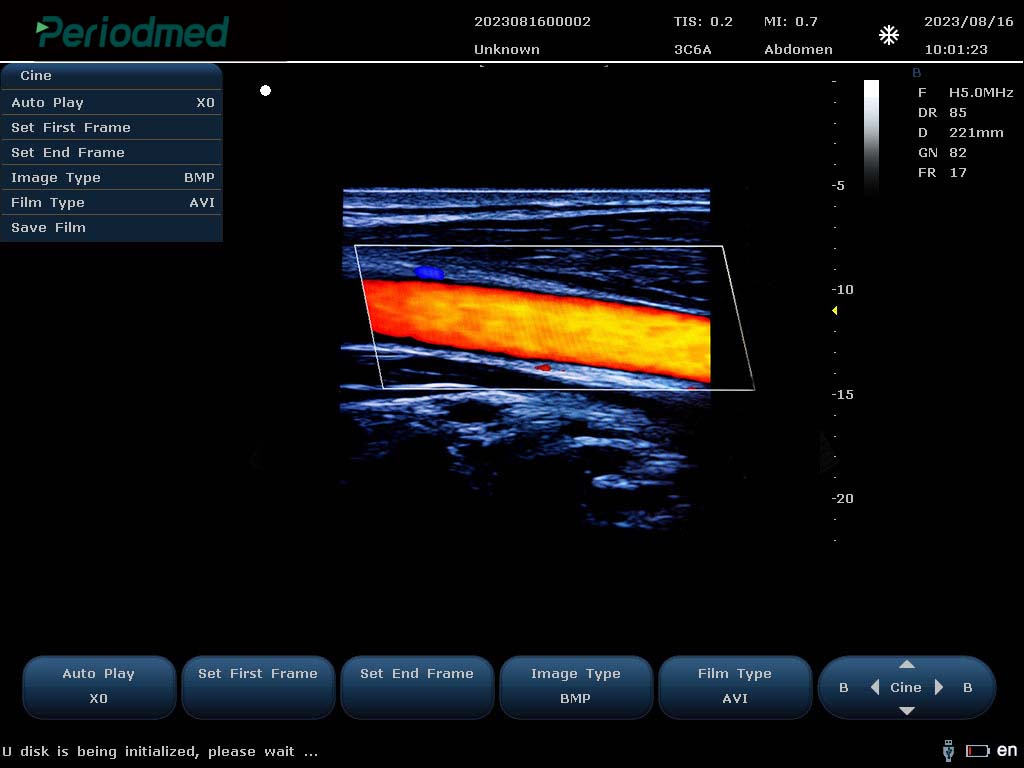
Task: Toggle the bottom Auto Play X0 button
Action: pos(98,686)
